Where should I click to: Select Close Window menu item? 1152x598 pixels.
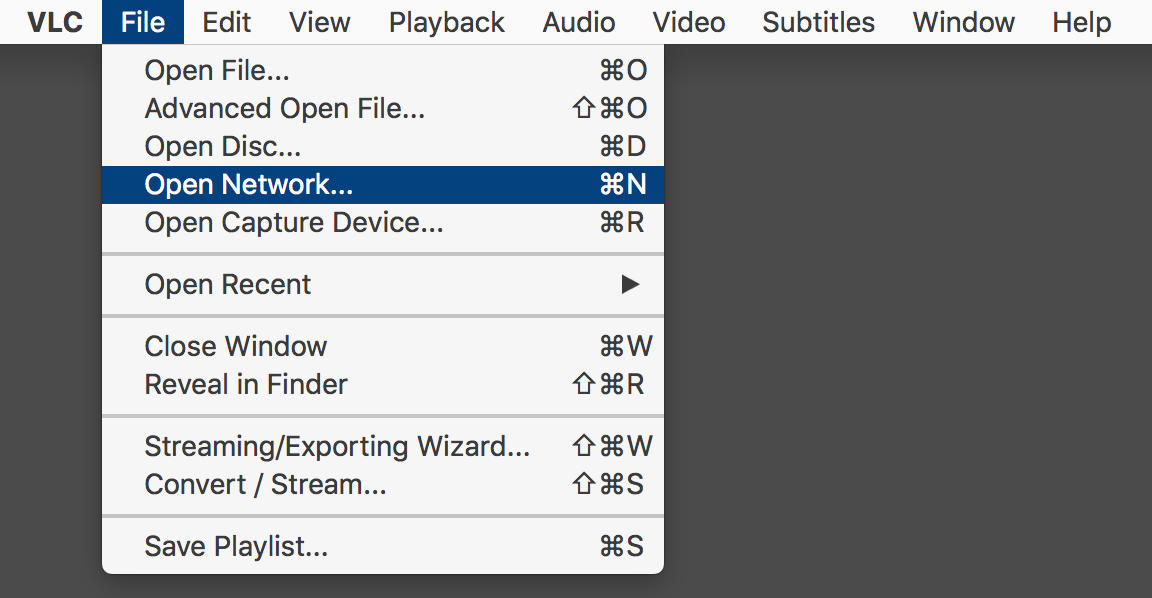pyautogui.click(x=383, y=346)
